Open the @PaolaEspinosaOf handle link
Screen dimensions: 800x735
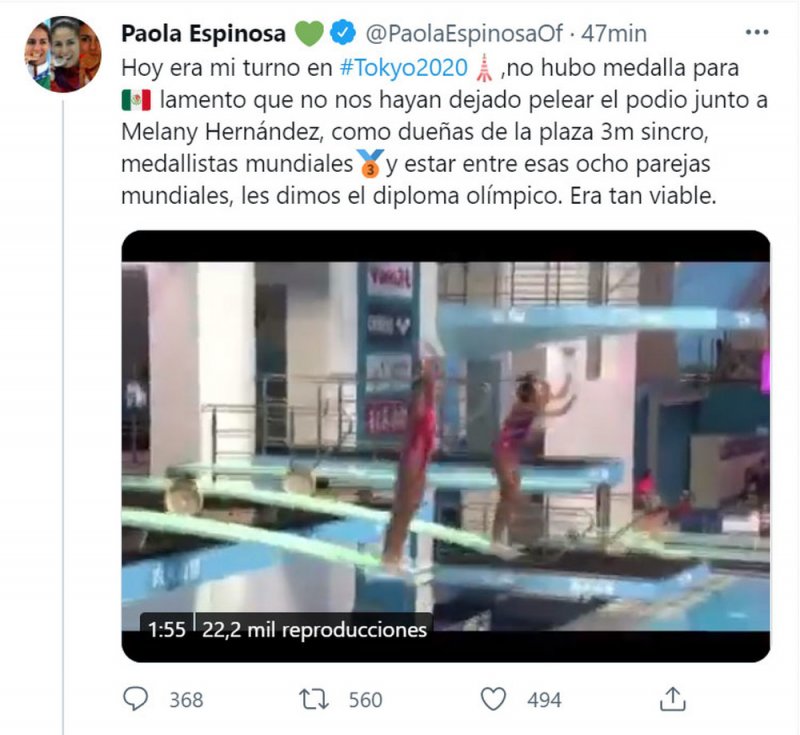(464, 34)
